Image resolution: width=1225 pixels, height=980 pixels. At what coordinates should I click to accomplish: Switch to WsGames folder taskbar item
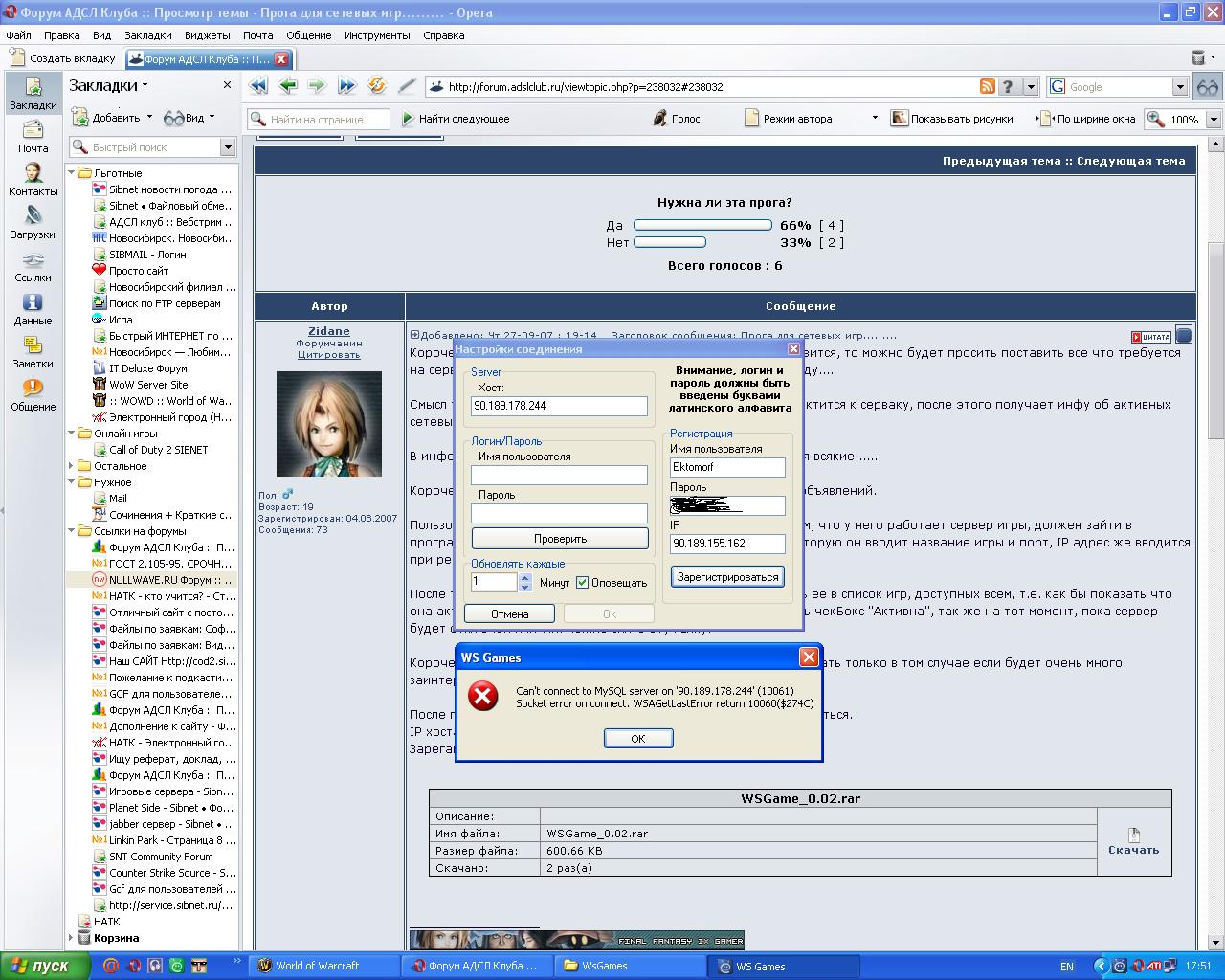point(629,966)
